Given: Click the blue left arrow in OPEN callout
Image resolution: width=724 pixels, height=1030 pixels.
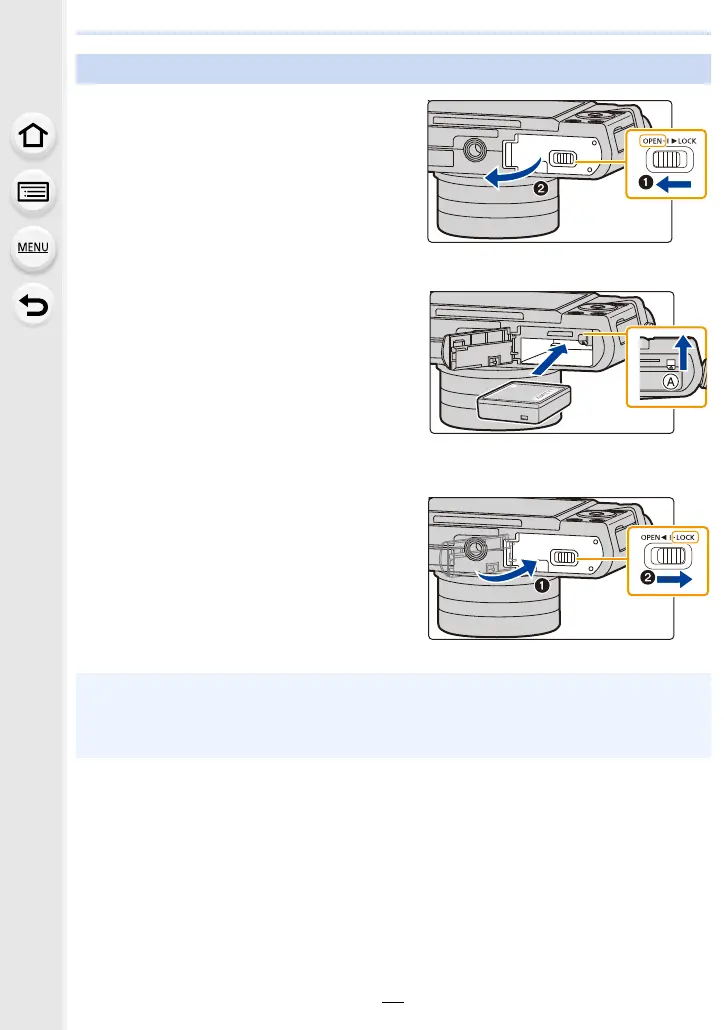Looking at the screenshot, I should (673, 183).
